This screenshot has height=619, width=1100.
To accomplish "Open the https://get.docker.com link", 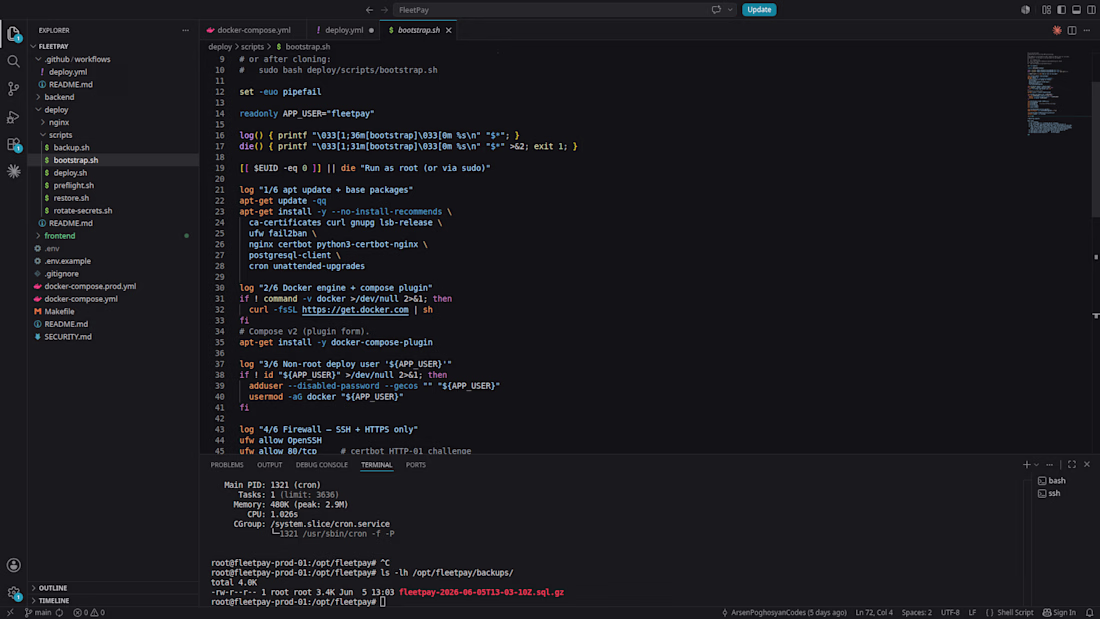I will [x=355, y=310].
